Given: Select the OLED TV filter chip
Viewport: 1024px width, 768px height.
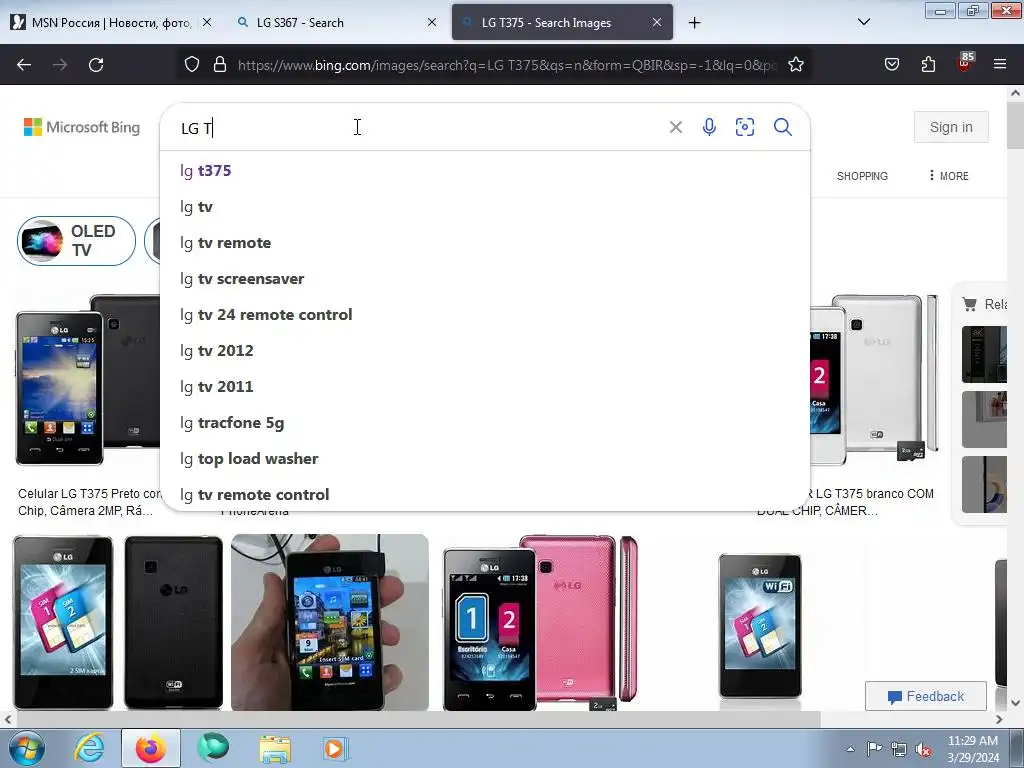Looking at the screenshot, I should (x=76, y=241).
